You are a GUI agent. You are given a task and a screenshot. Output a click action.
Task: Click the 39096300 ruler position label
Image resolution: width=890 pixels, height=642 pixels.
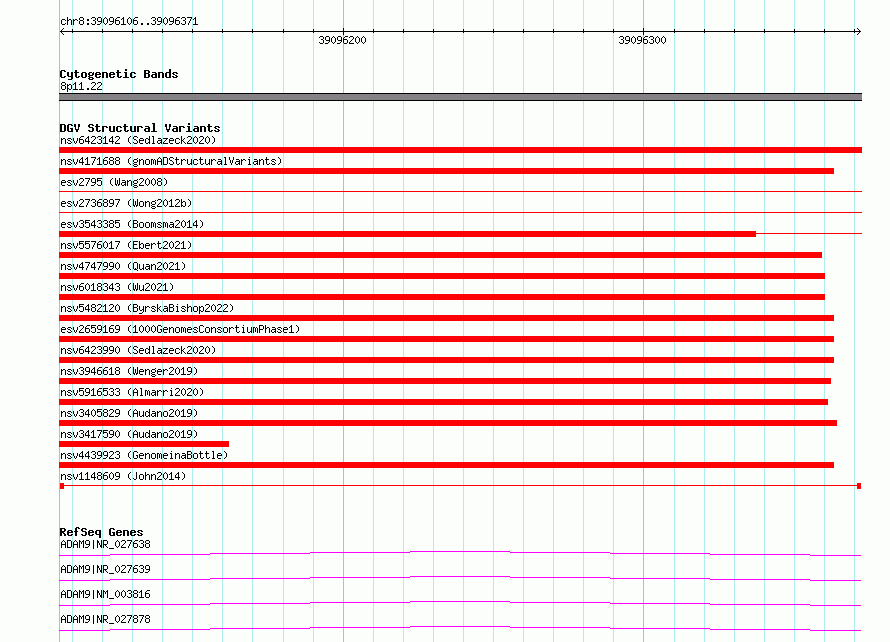coord(642,40)
